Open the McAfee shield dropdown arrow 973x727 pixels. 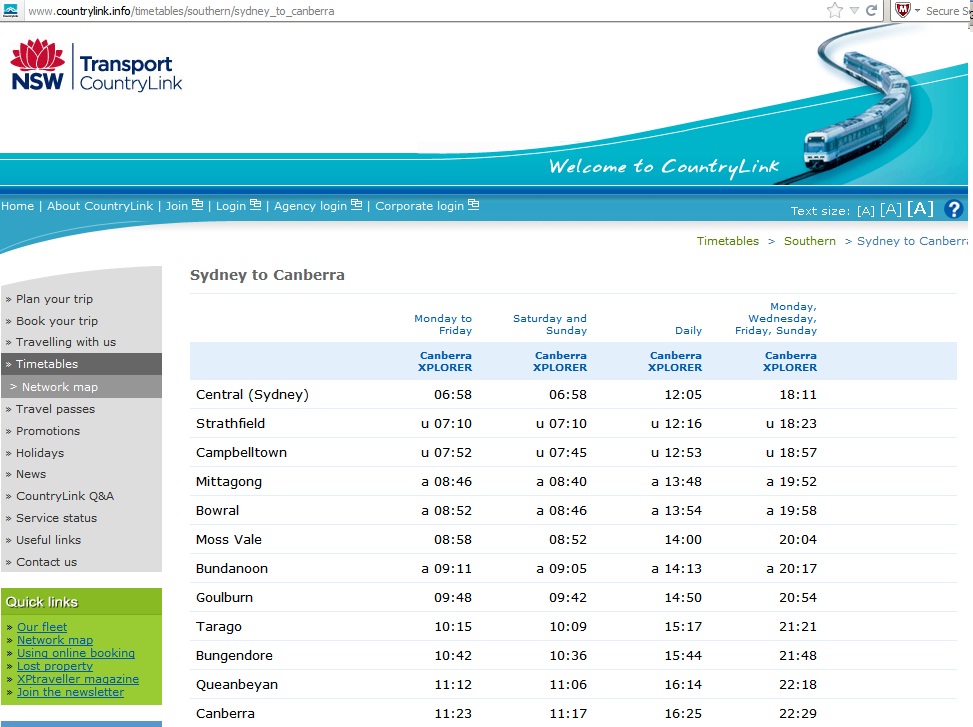point(917,11)
